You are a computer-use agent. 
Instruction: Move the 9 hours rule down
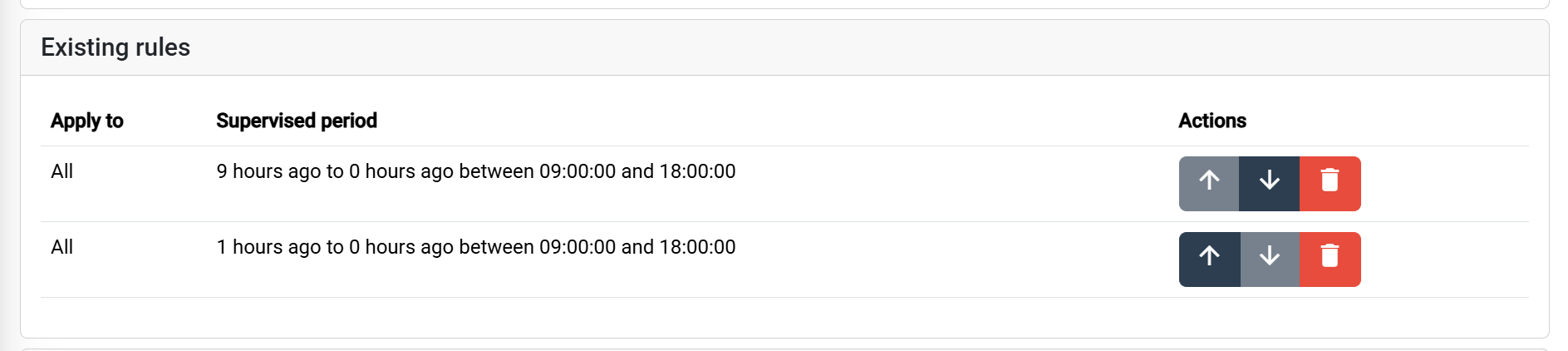tap(1269, 183)
